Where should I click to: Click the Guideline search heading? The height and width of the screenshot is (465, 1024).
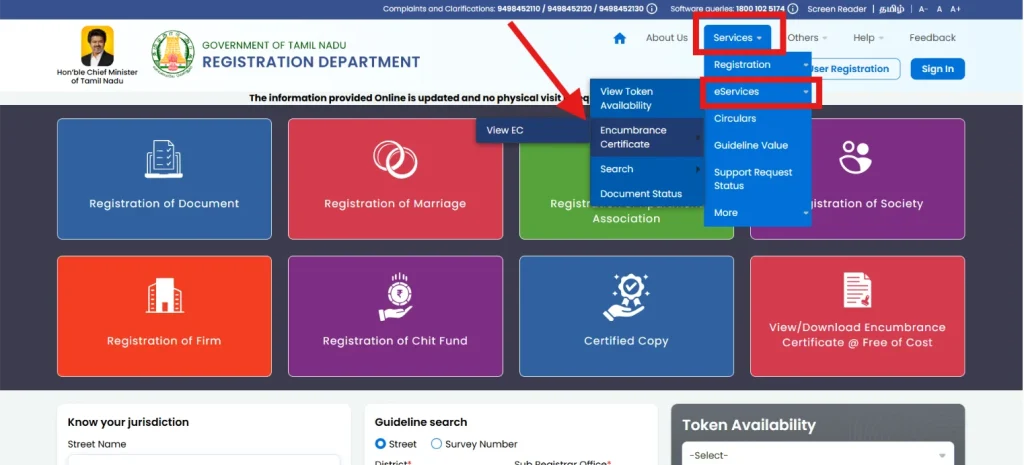coord(421,423)
